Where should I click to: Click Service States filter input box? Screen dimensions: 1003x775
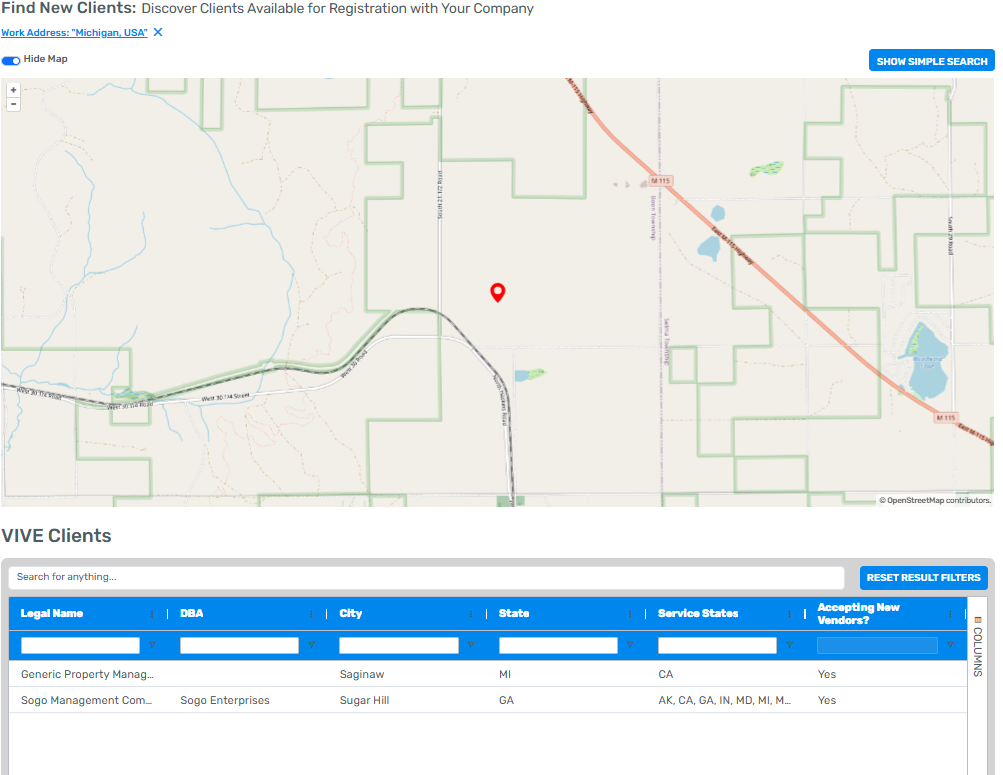[717, 645]
